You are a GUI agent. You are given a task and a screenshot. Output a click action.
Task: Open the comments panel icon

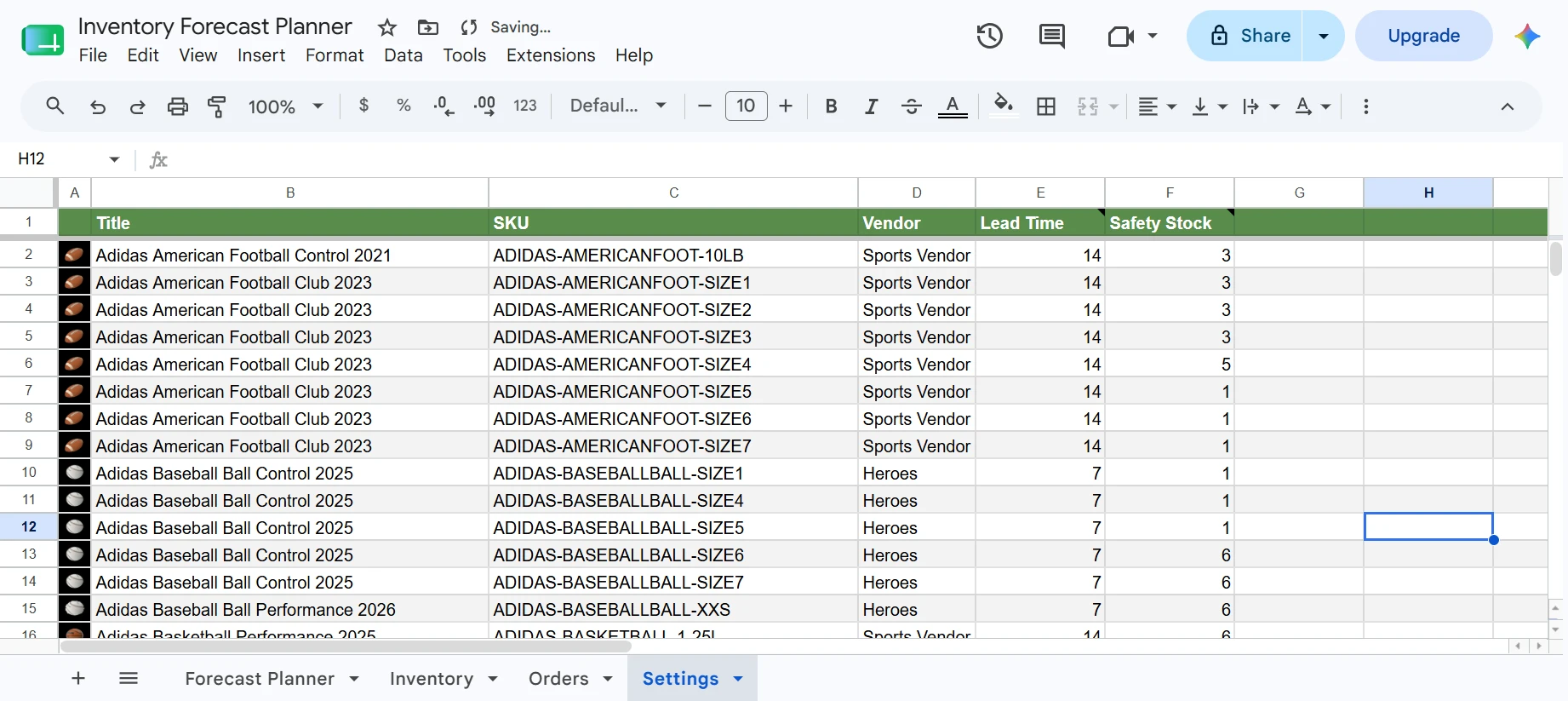1052,36
